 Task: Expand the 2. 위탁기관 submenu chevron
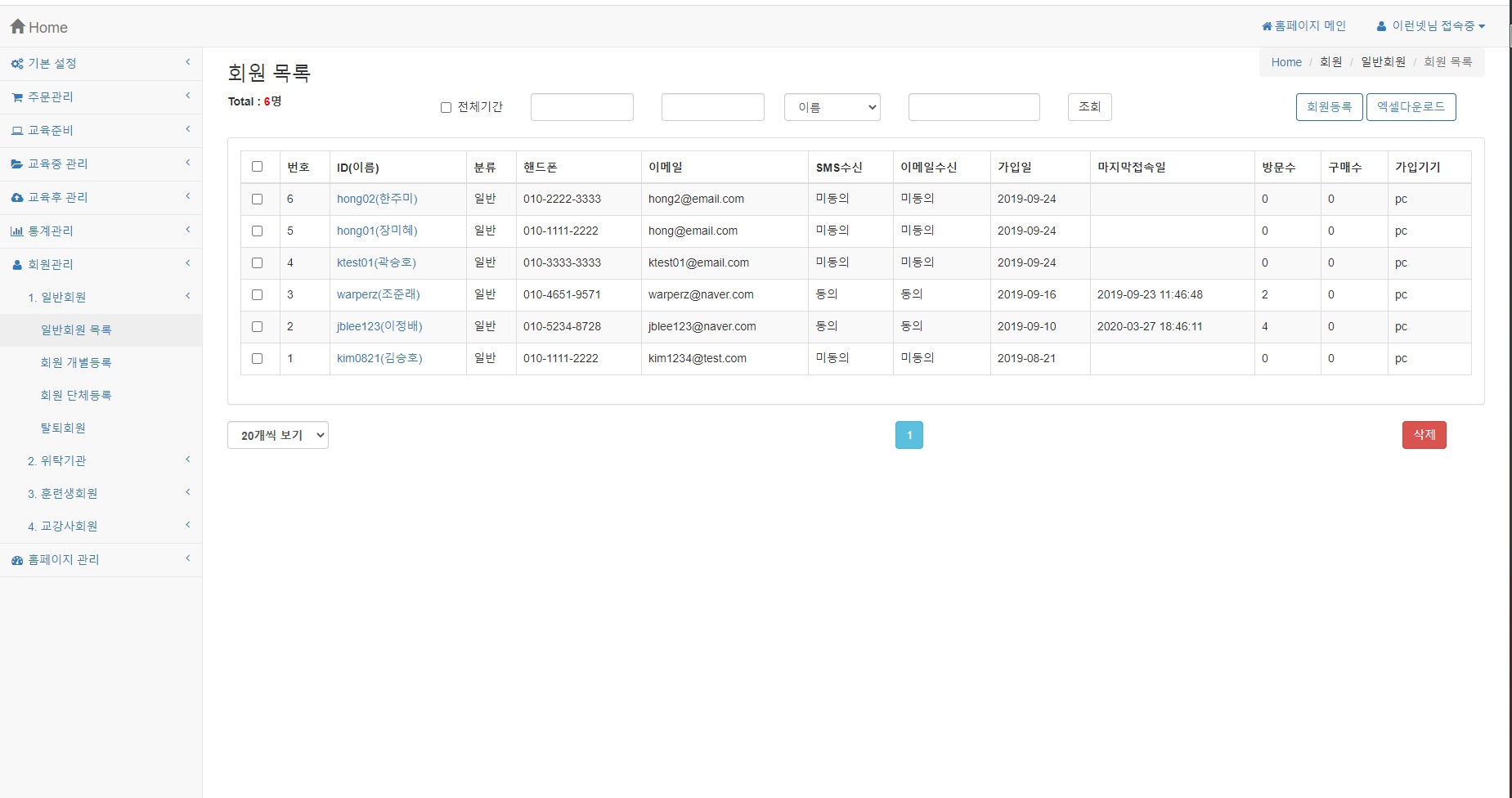(x=188, y=460)
